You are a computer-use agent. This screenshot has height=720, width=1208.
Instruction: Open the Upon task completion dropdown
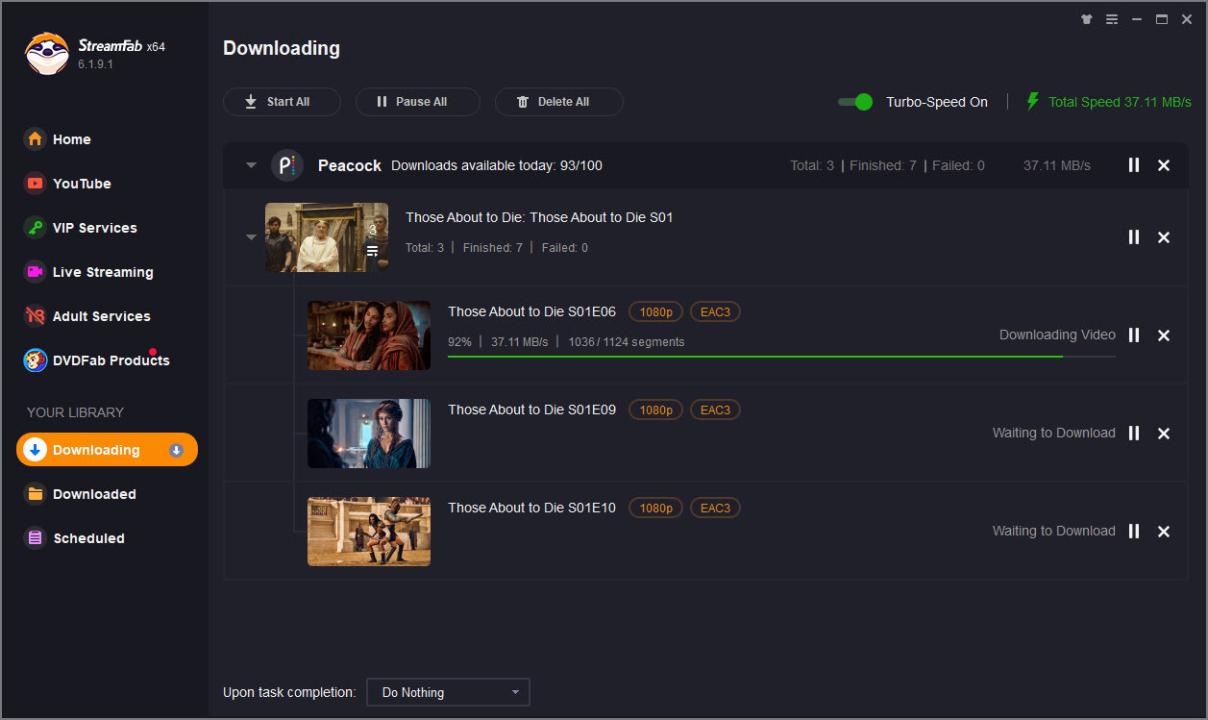[x=448, y=692]
